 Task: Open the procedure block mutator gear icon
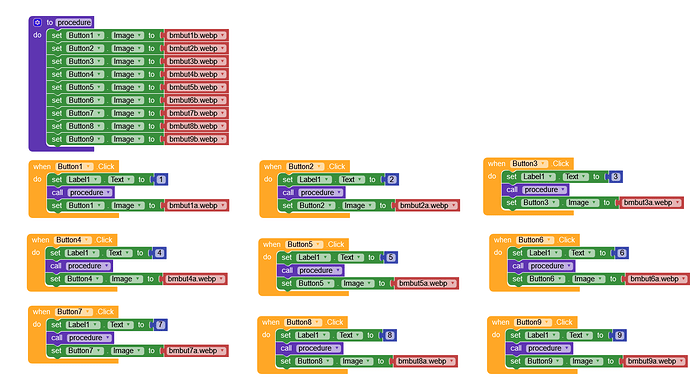tap(37, 22)
